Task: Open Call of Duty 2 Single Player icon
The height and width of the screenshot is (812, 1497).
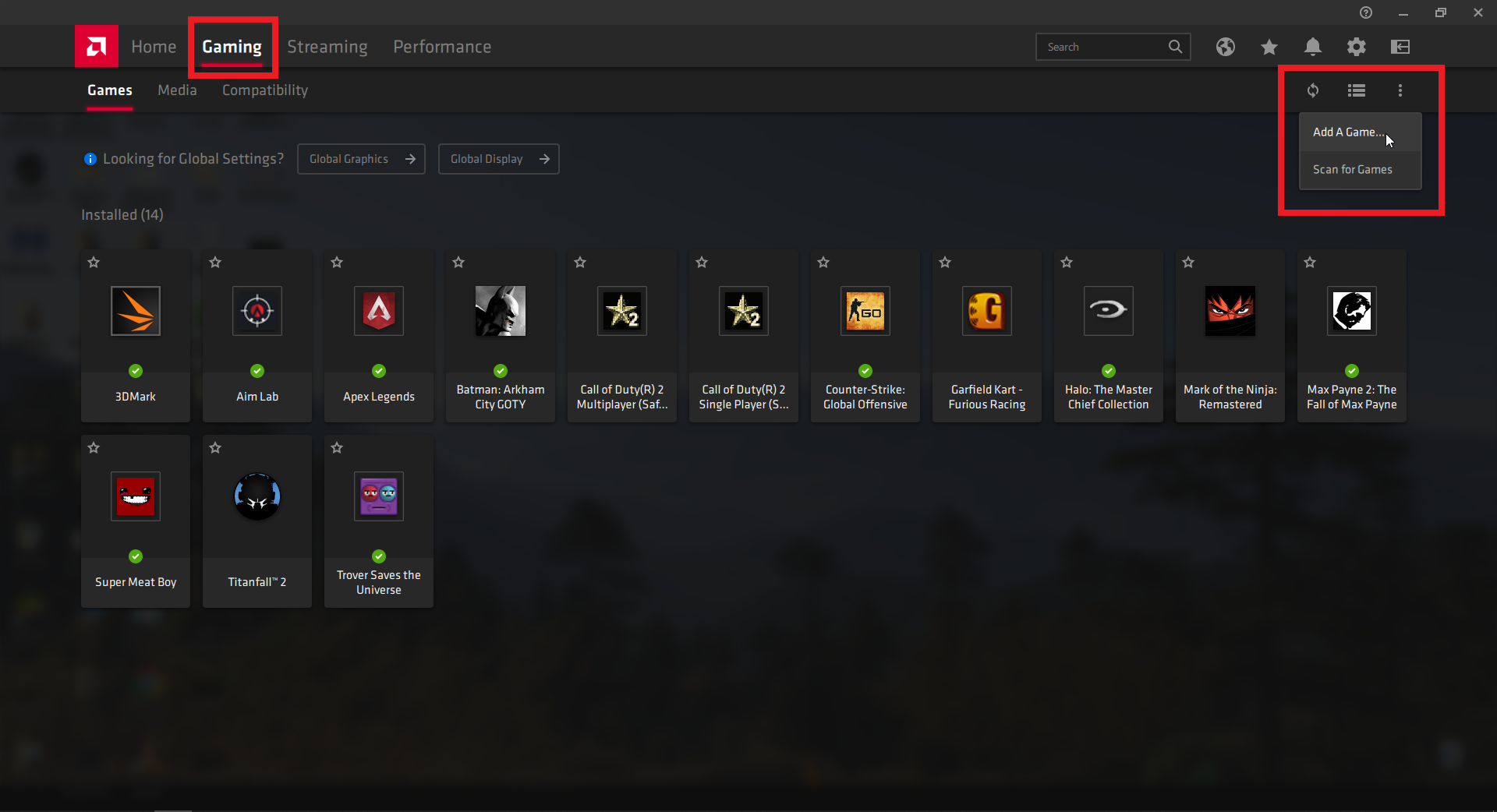Action: coord(744,311)
